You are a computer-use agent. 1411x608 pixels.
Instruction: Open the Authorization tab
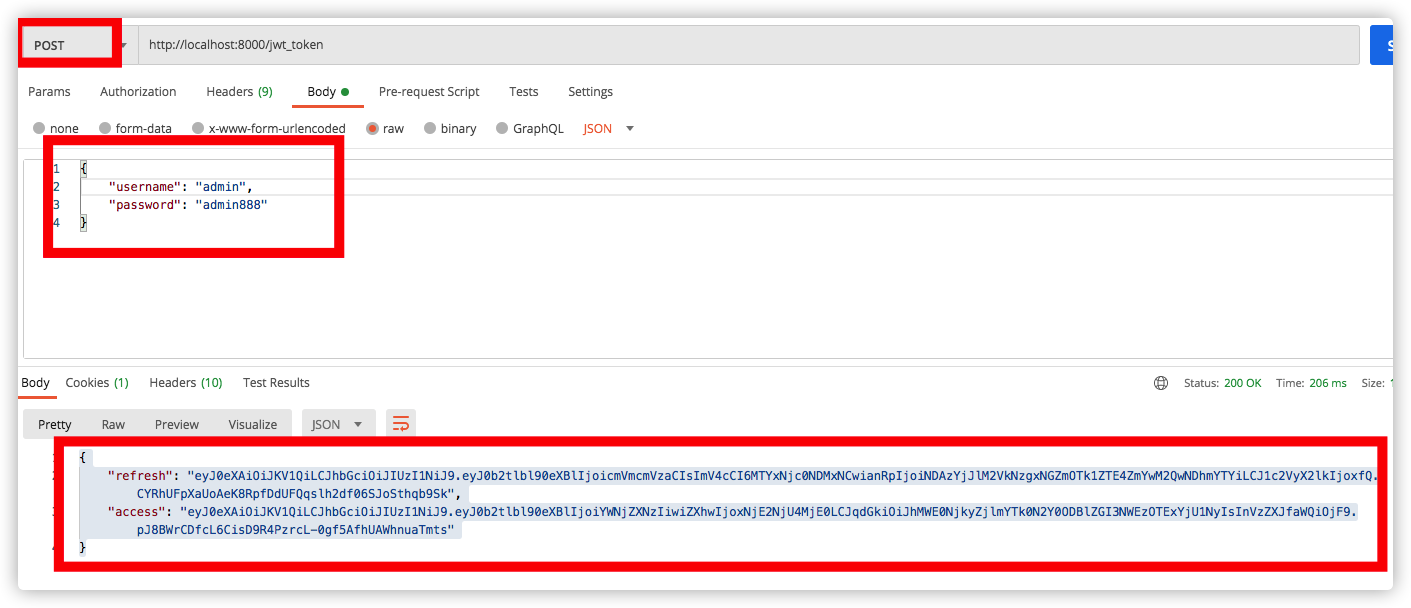(x=138, y=92)
